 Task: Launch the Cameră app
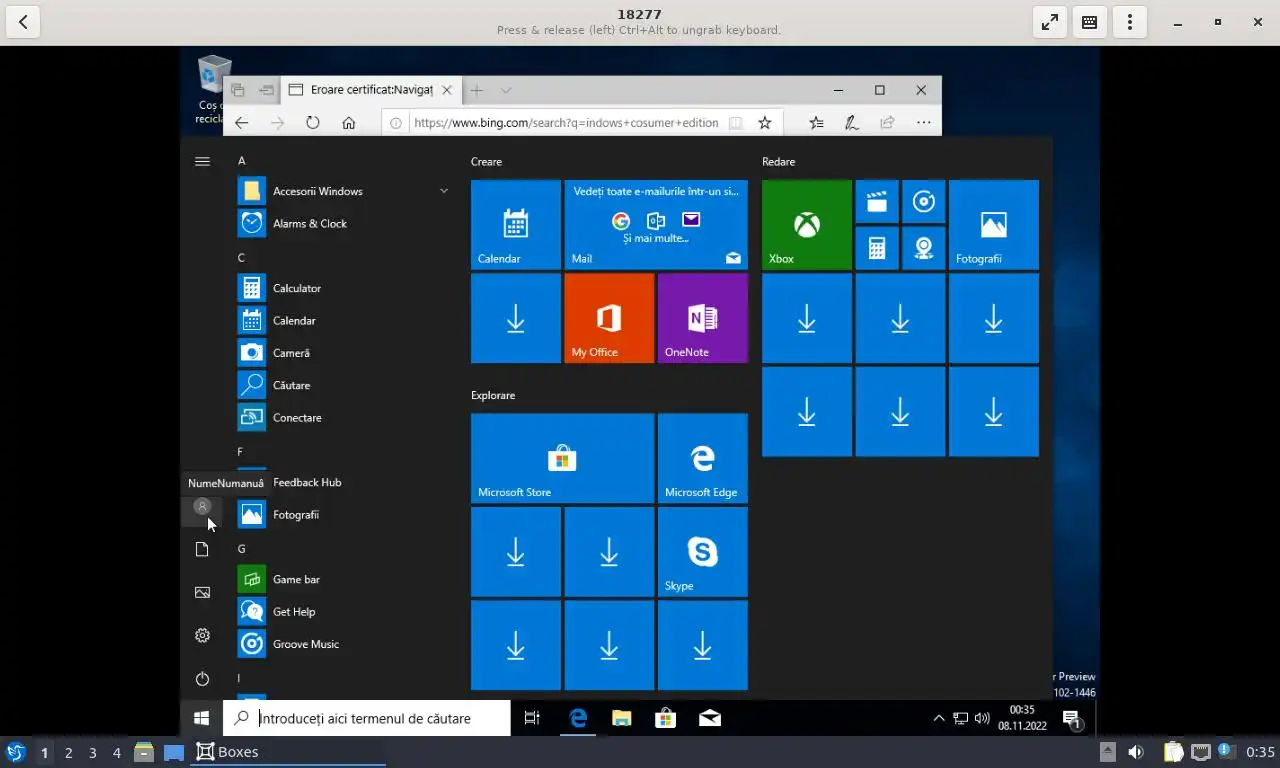[342, 353]
